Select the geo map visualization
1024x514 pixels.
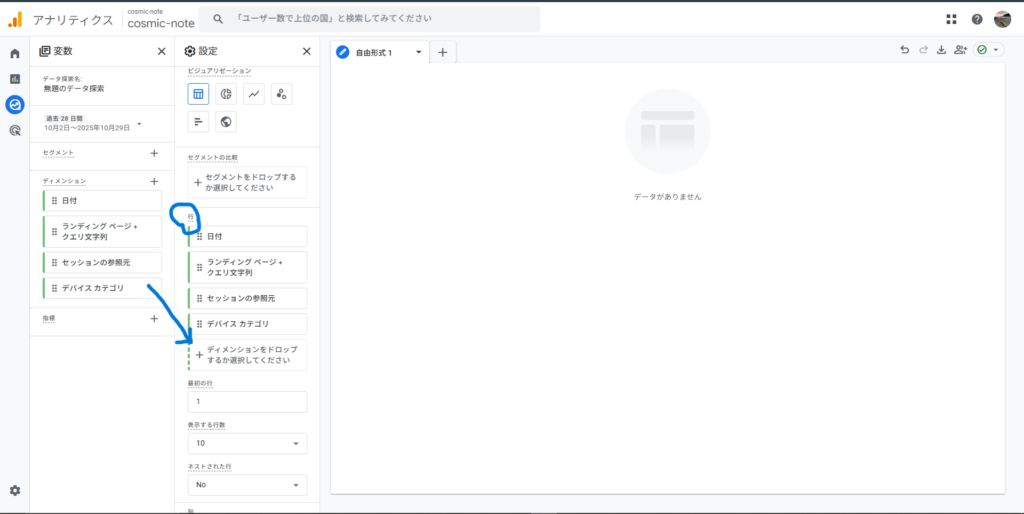(227, 122)
